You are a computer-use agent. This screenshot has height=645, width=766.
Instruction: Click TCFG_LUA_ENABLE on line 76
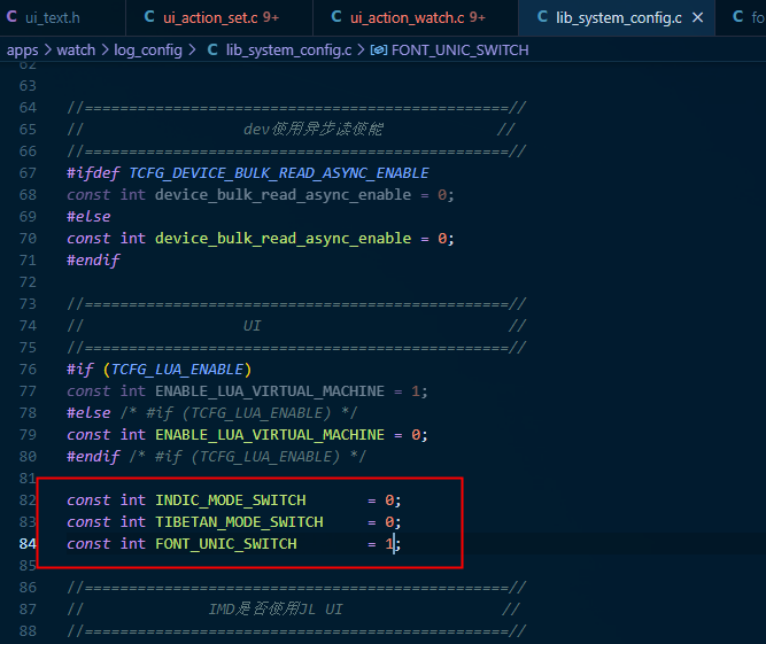tap(177, 369)
